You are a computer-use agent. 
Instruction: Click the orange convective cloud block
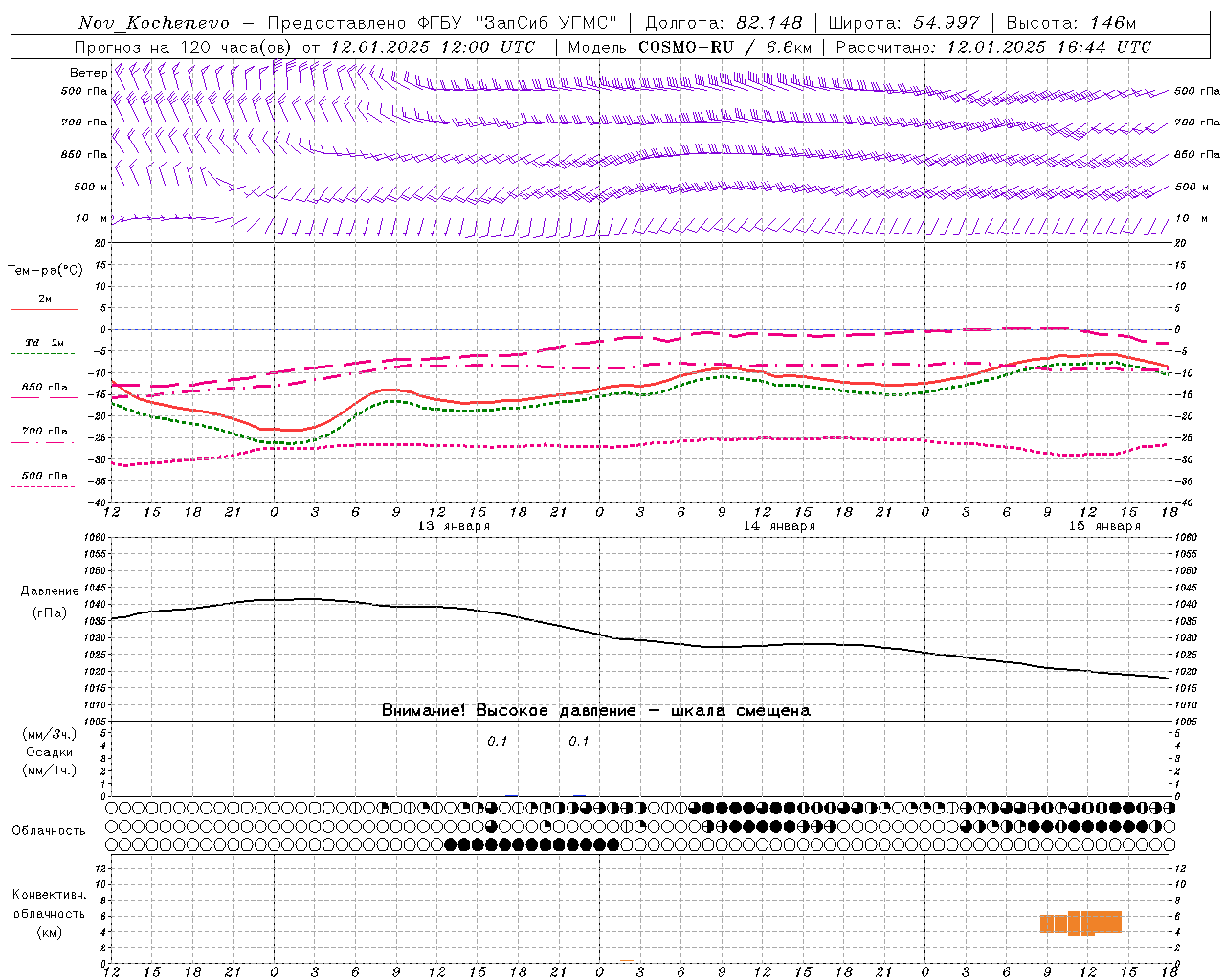[x=1080, y=923]
